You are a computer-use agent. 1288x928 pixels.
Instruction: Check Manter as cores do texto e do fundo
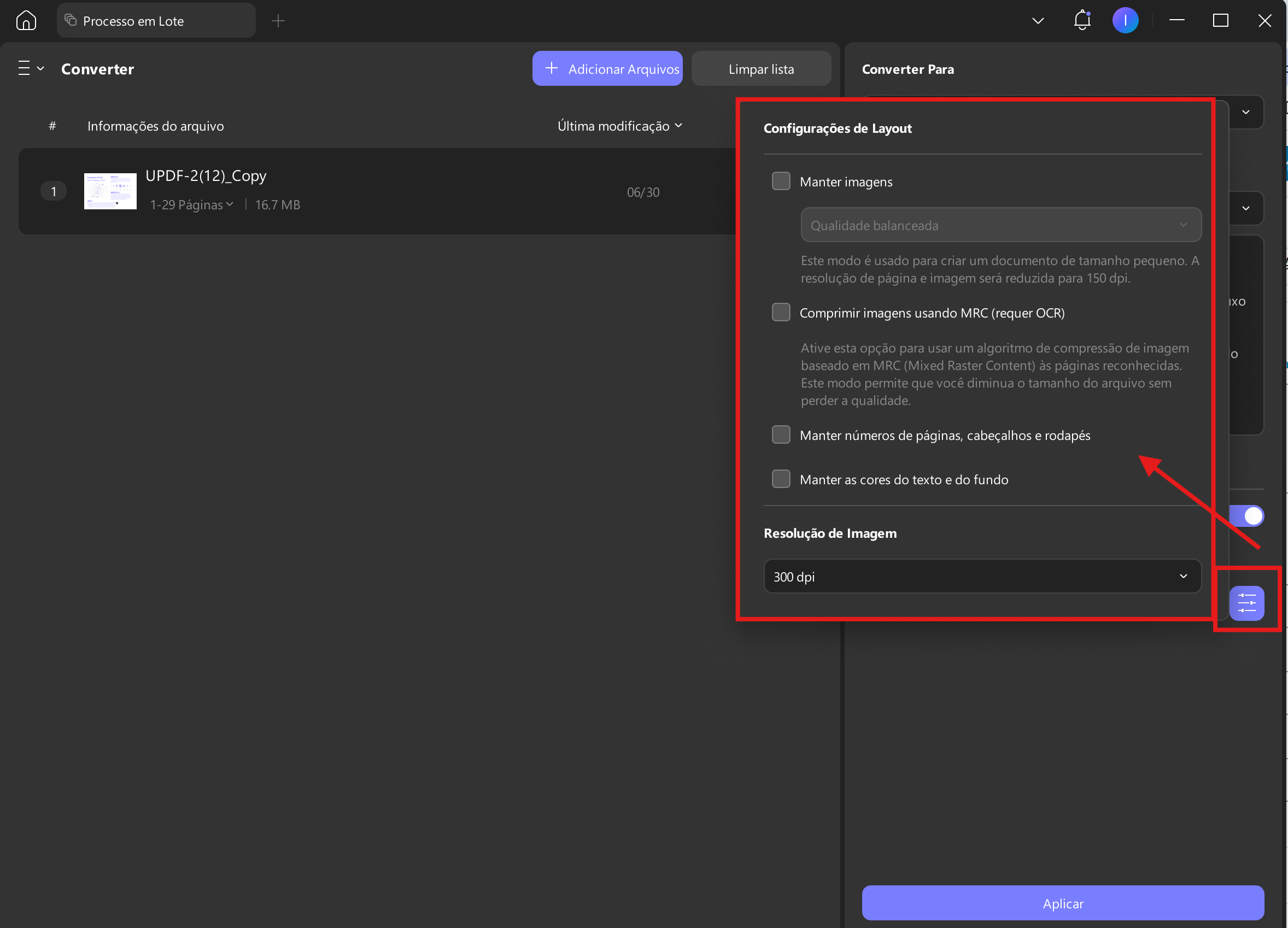tap(781, 479)
